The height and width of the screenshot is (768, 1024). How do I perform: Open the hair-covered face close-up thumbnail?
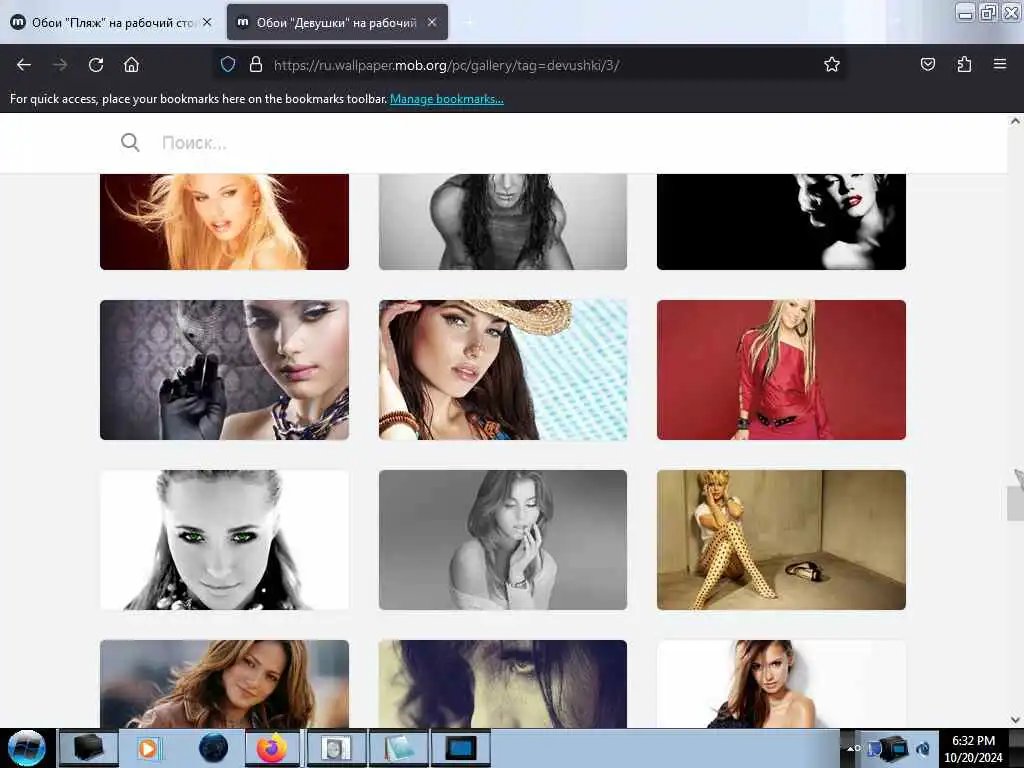[x=503, y=684]
